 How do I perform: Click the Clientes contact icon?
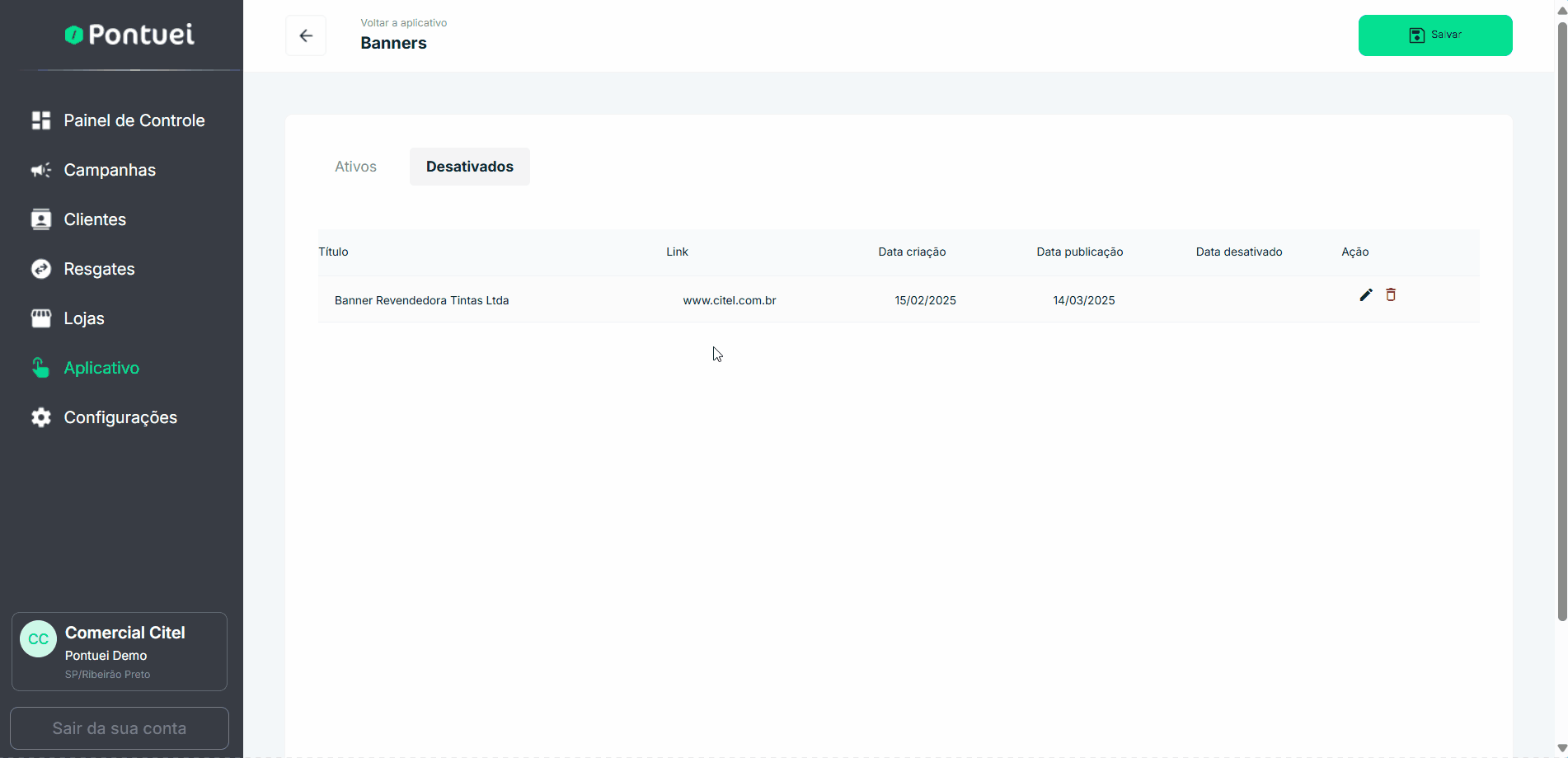41,219
